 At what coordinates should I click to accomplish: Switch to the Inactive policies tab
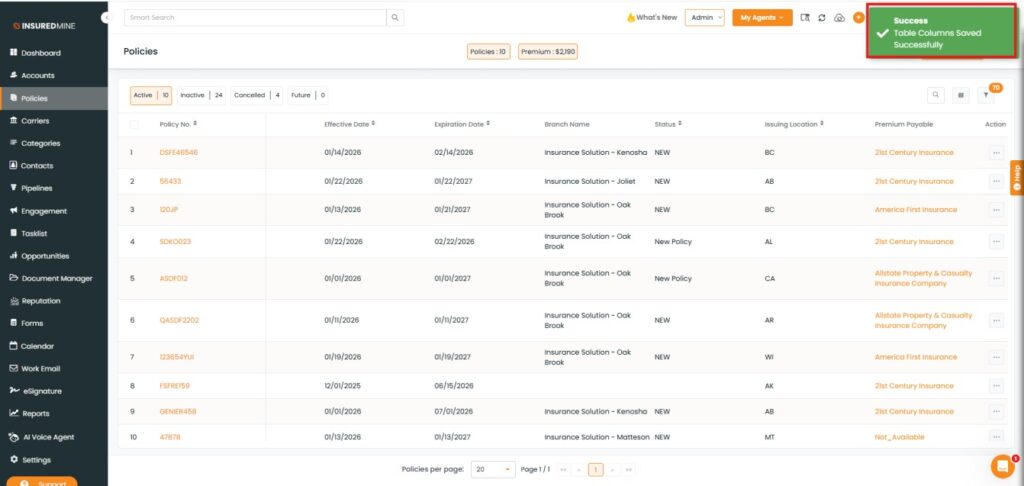[201, 95]
